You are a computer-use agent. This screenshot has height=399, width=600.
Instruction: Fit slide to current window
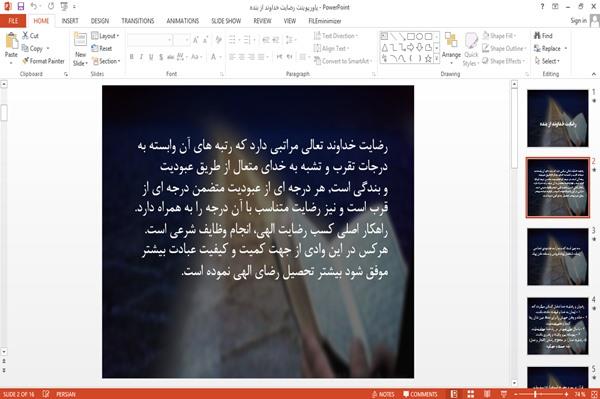coord(594,394)
